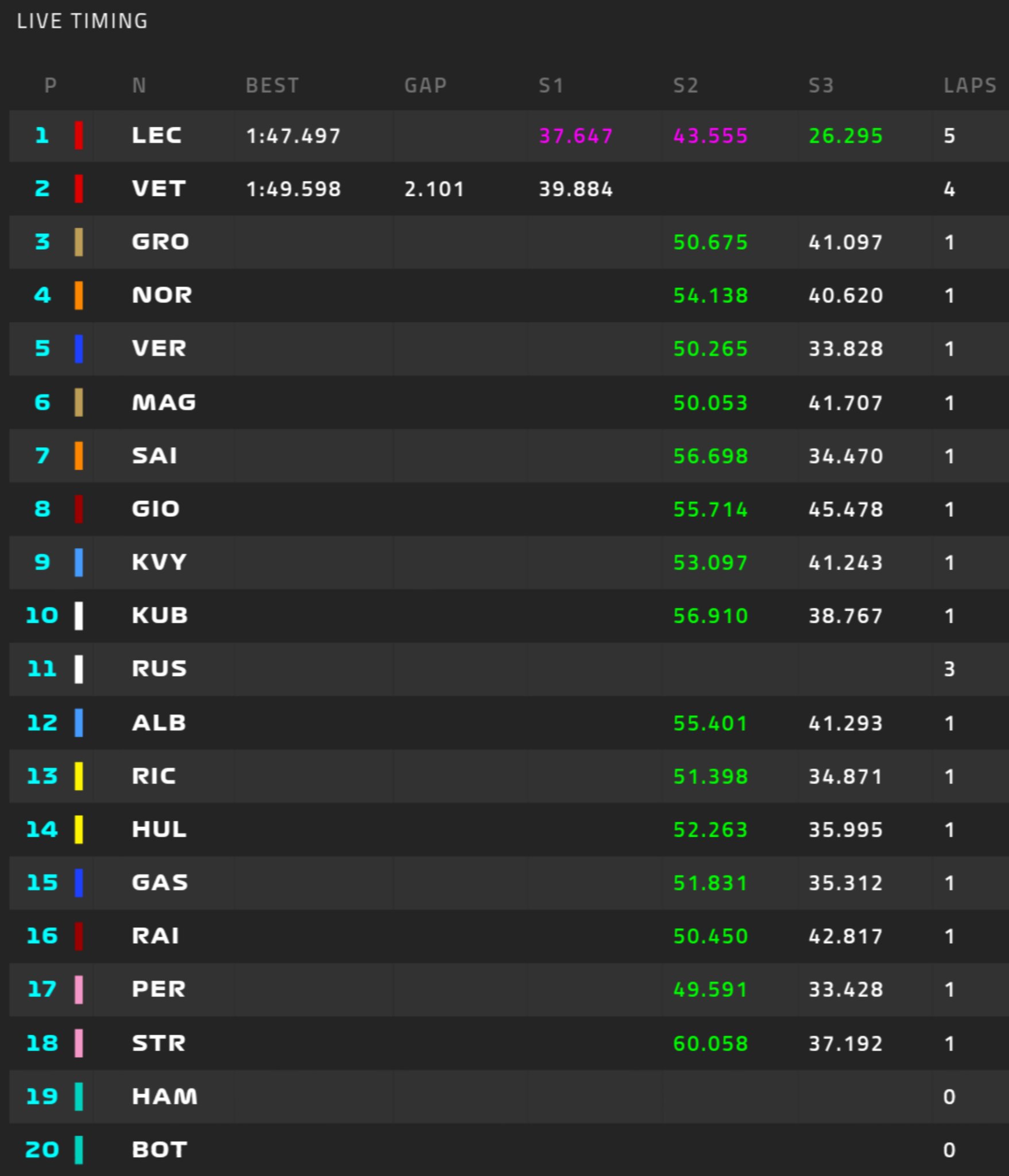Click Leclerc's best time 1:47.497
This screenshot has width=1009, height=1176.
click(293, 136)
